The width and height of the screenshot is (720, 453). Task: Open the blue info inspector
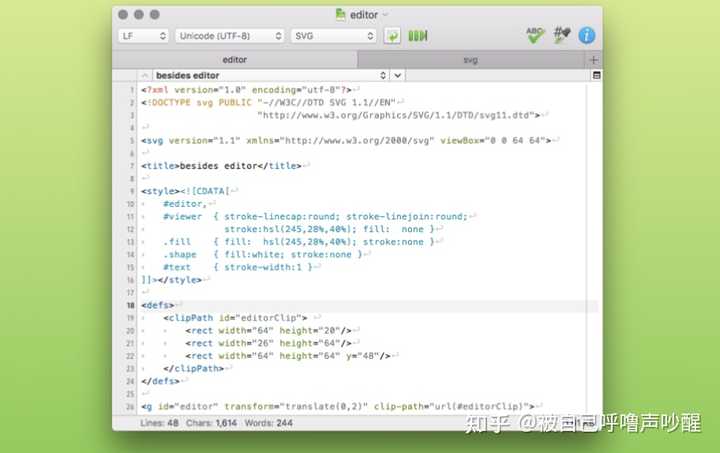point(587,35)
